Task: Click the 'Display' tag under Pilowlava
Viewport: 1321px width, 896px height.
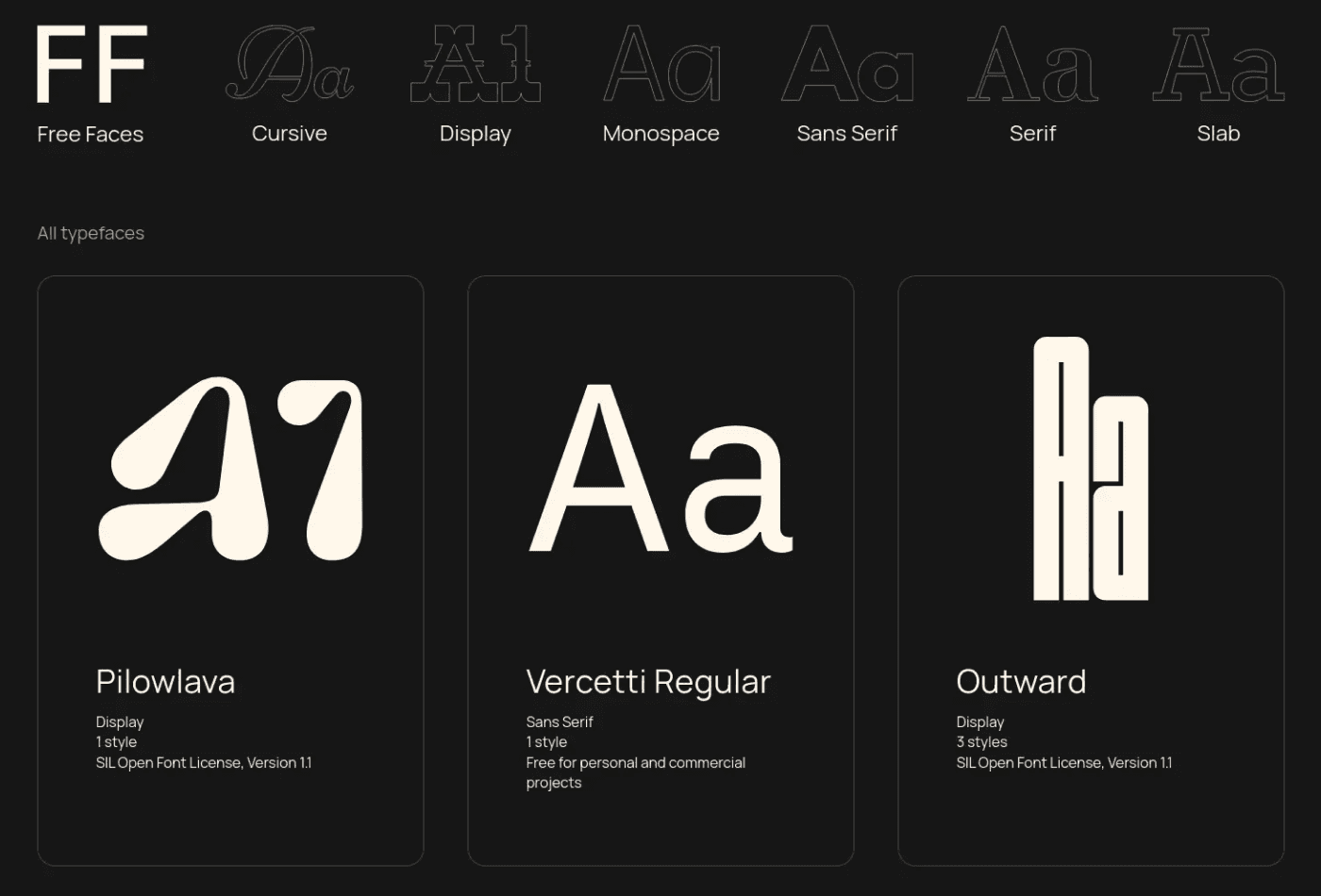Action: click(x=120, y=722)
